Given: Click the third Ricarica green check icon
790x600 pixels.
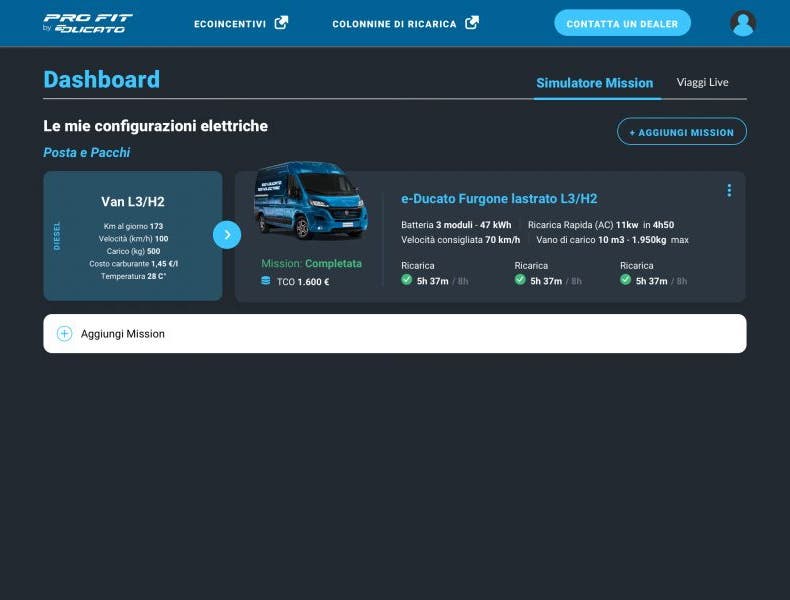Looking at the screenshot, I should coord(625,280).
